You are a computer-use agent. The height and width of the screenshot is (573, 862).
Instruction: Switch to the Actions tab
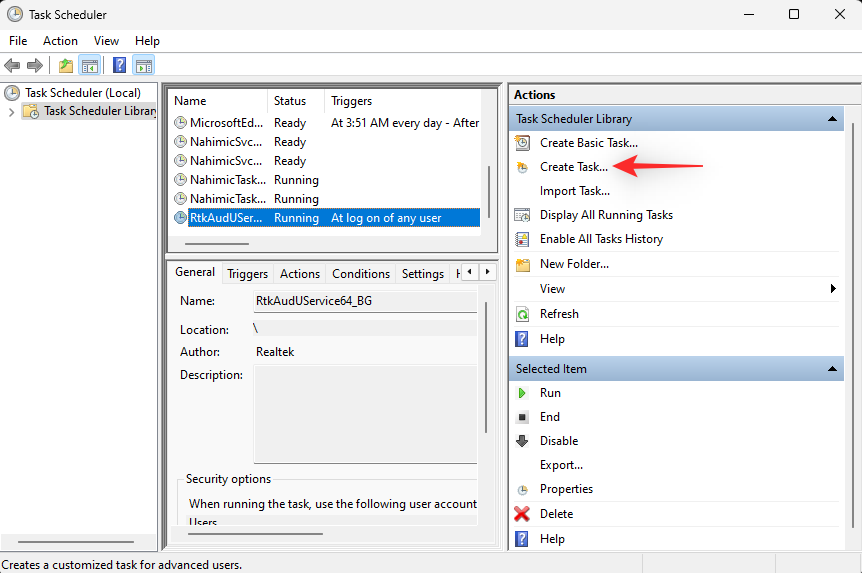click(300, 274)
